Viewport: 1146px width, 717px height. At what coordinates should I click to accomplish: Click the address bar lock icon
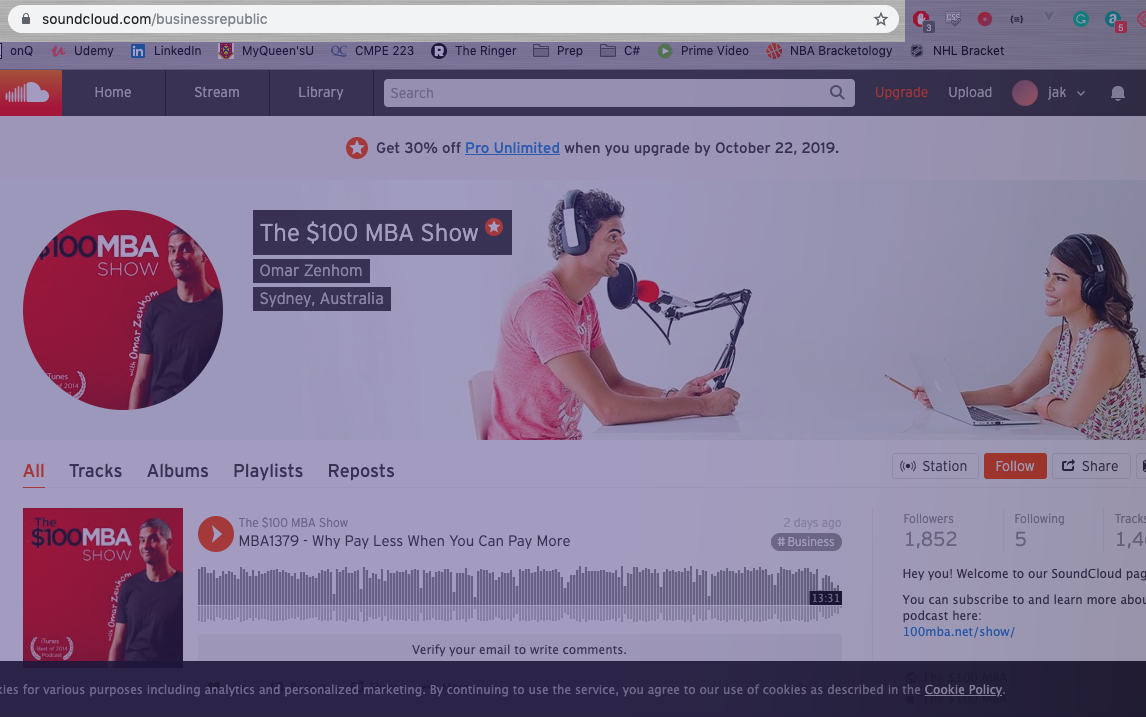coord(26,19)
